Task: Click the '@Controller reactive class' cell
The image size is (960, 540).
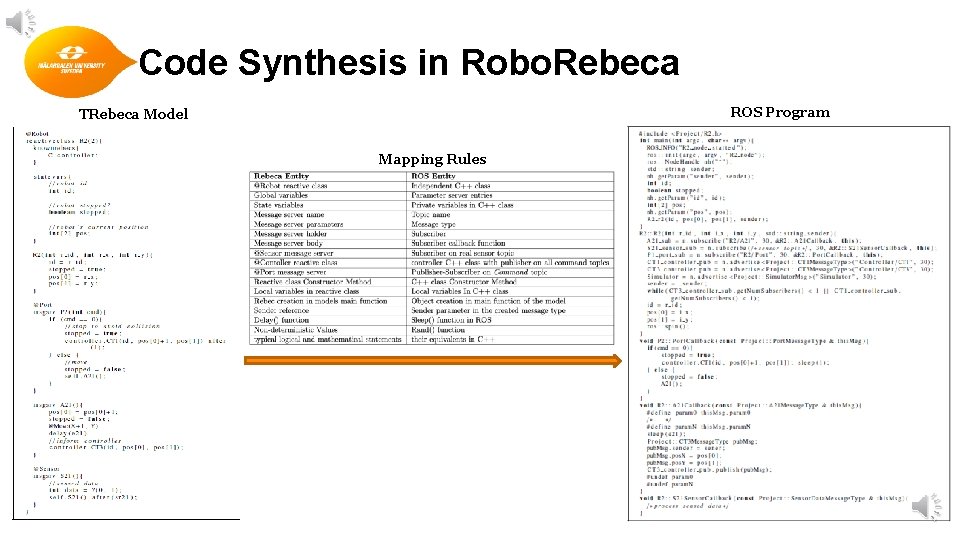Action: point(328,263)
